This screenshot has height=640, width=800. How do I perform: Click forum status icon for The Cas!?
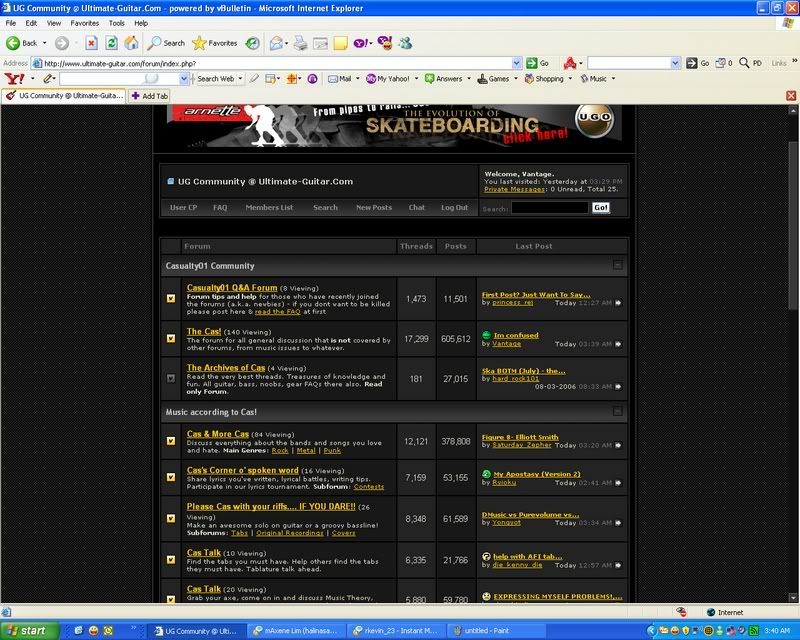(x=171, y=338)
